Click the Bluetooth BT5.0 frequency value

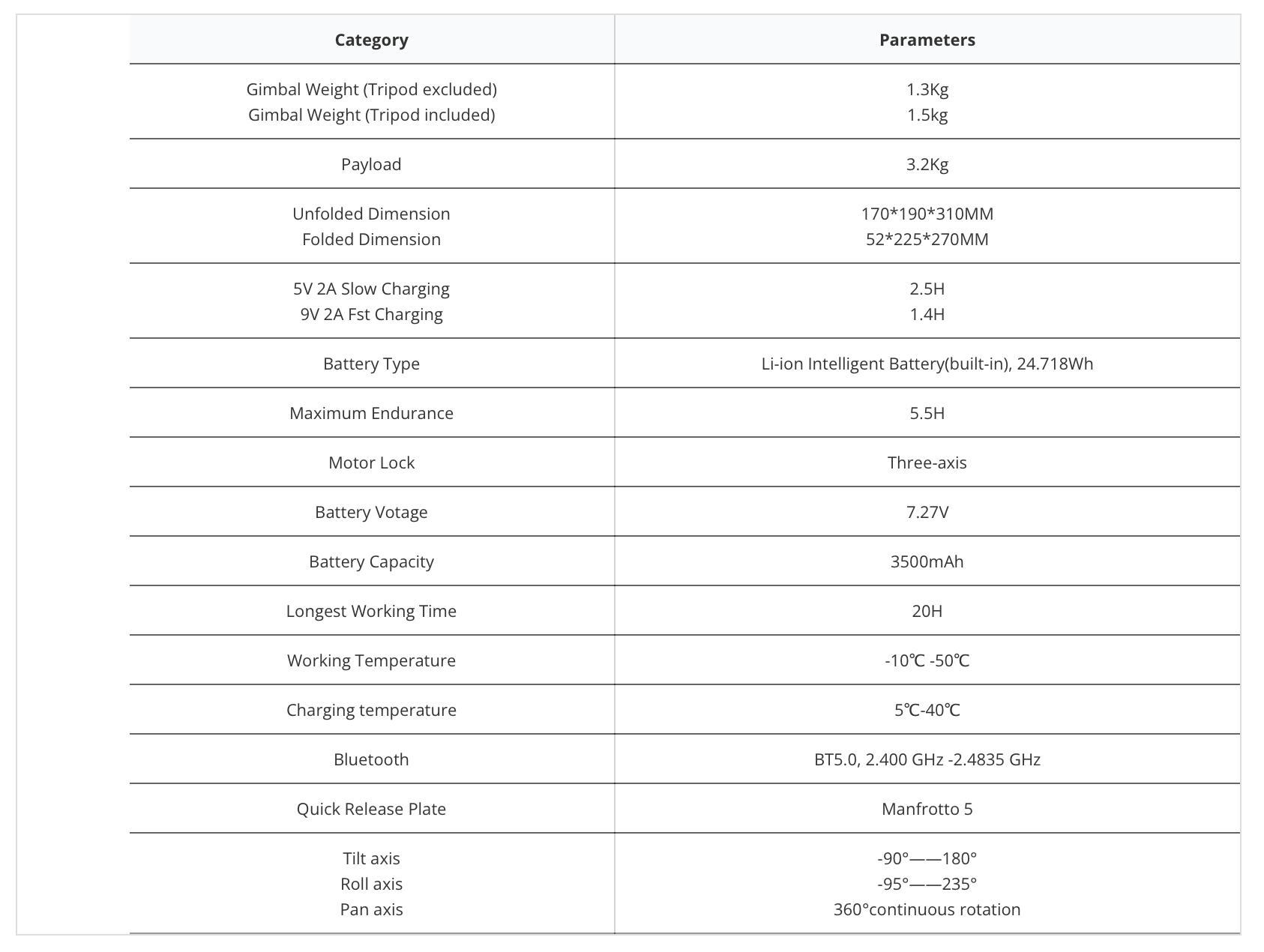pyautogui.click(x=927, y=759)
